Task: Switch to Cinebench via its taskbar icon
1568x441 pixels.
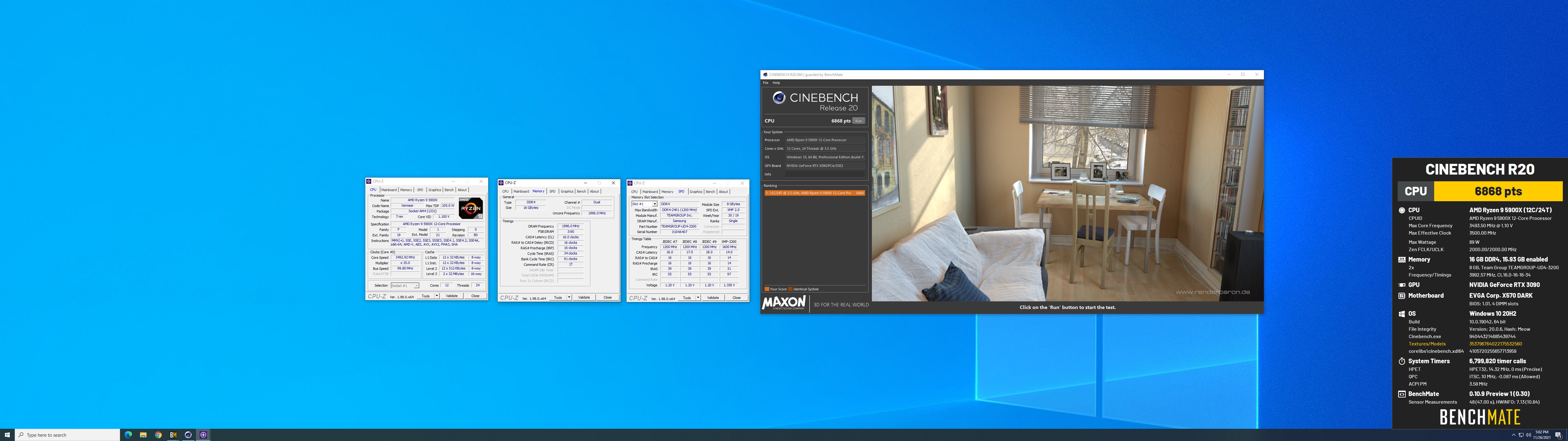Action: pyautogui.click(x=188, y=435)
